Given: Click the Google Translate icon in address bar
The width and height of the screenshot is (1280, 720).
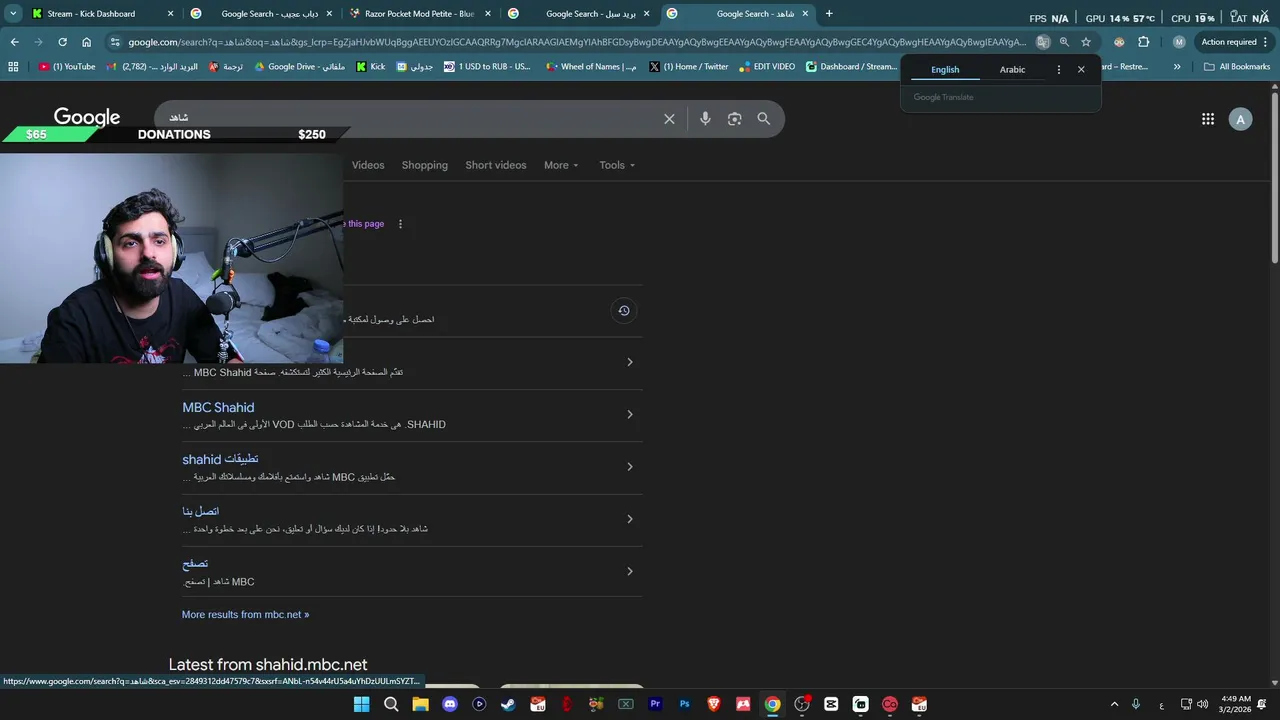Looking at the screenshot, I should pyautogui.click(x=1043, y=42).
